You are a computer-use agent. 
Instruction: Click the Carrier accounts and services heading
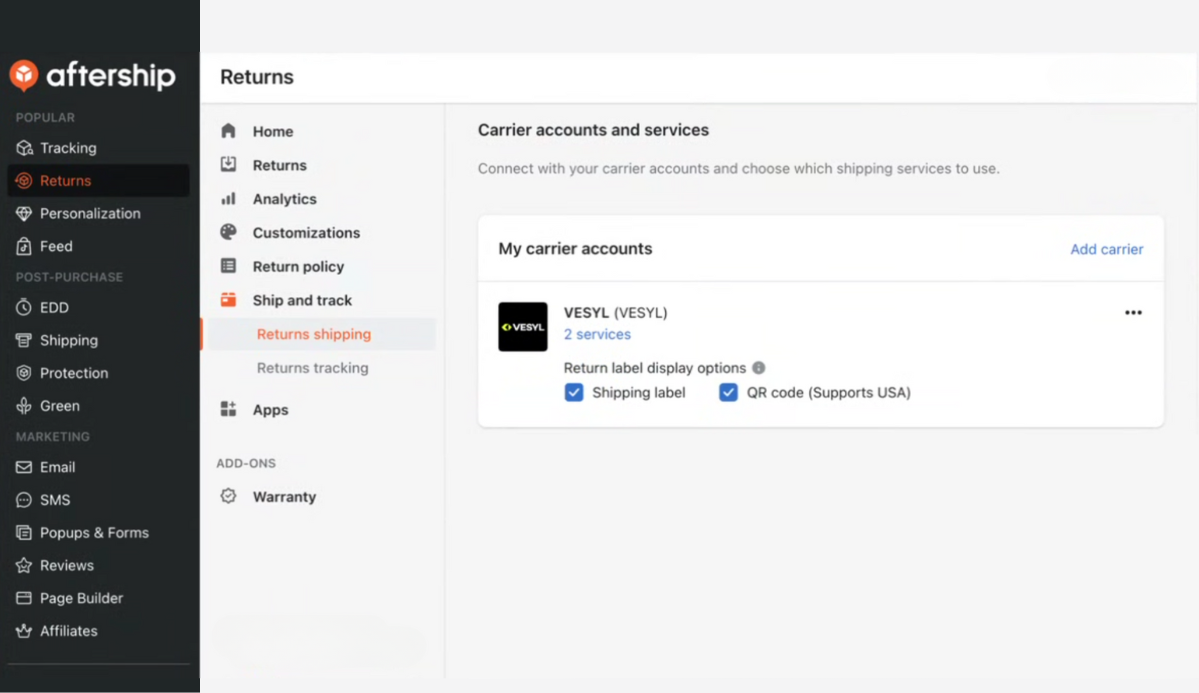point(593,130)
